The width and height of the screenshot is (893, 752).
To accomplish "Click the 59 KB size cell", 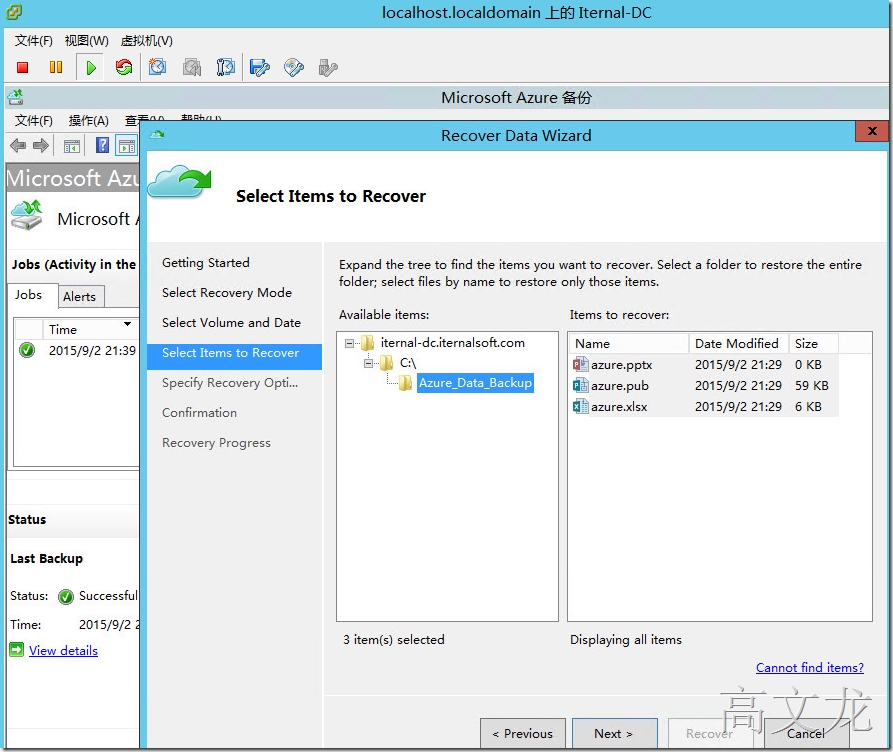I will pyautogui.click(x=812, y=386).
